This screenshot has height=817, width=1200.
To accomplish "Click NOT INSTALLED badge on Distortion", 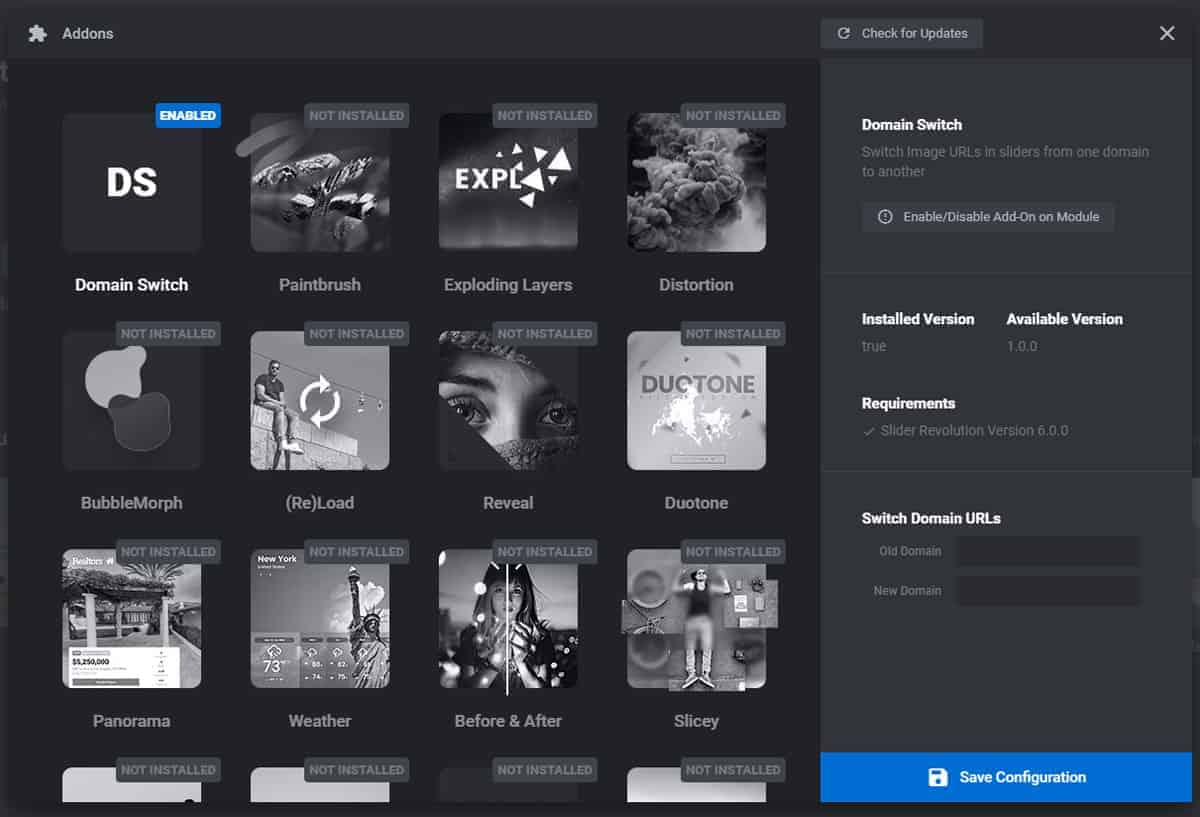I will pos(733,115).
